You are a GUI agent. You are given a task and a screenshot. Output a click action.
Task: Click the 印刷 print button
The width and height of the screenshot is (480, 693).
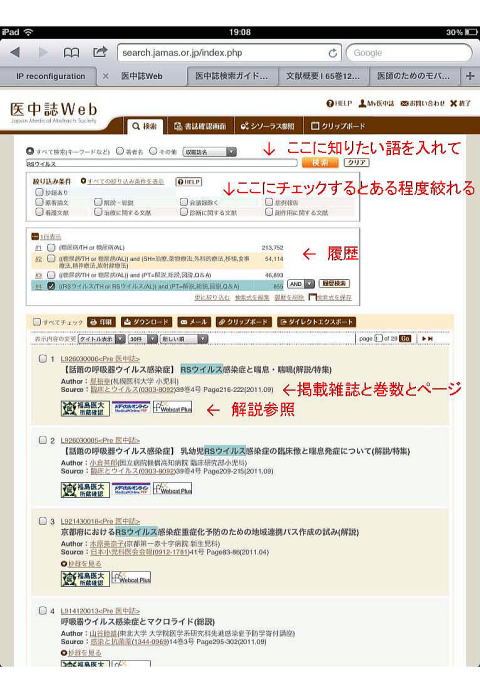(101, 322)
